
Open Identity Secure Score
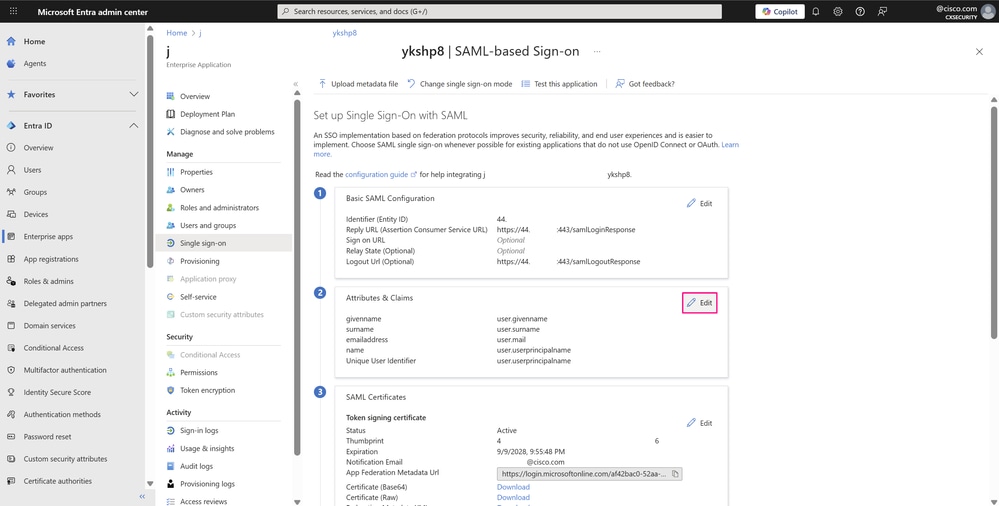click(57, 393)
